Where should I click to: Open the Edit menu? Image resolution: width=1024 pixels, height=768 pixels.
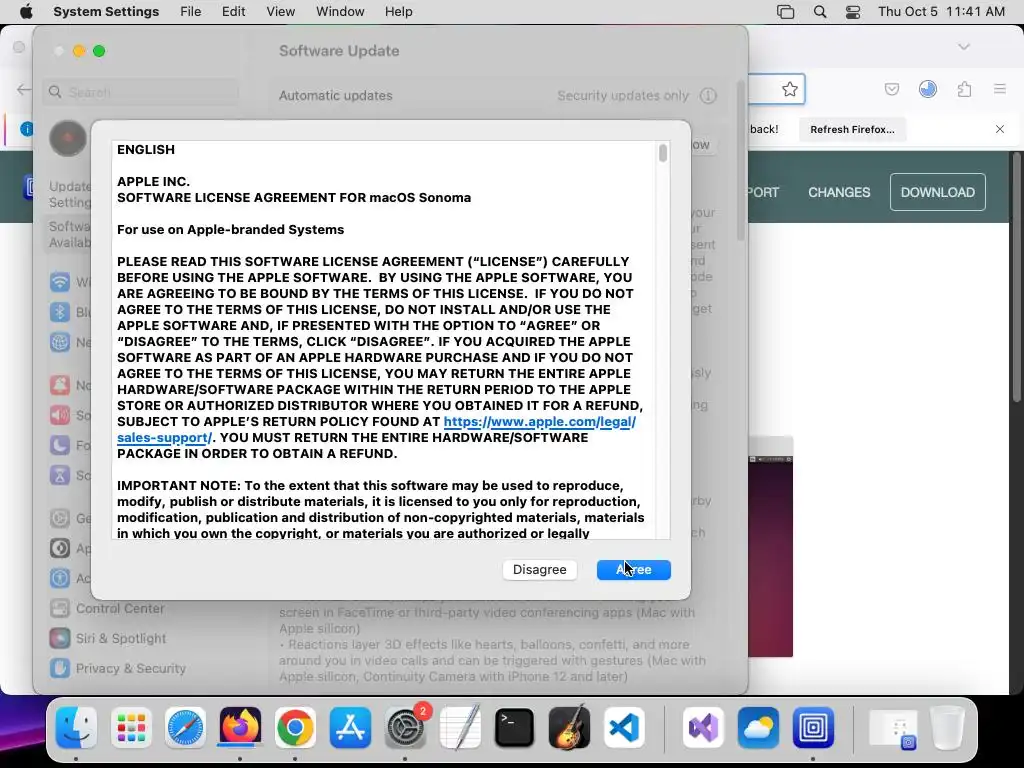click(233, 12)
